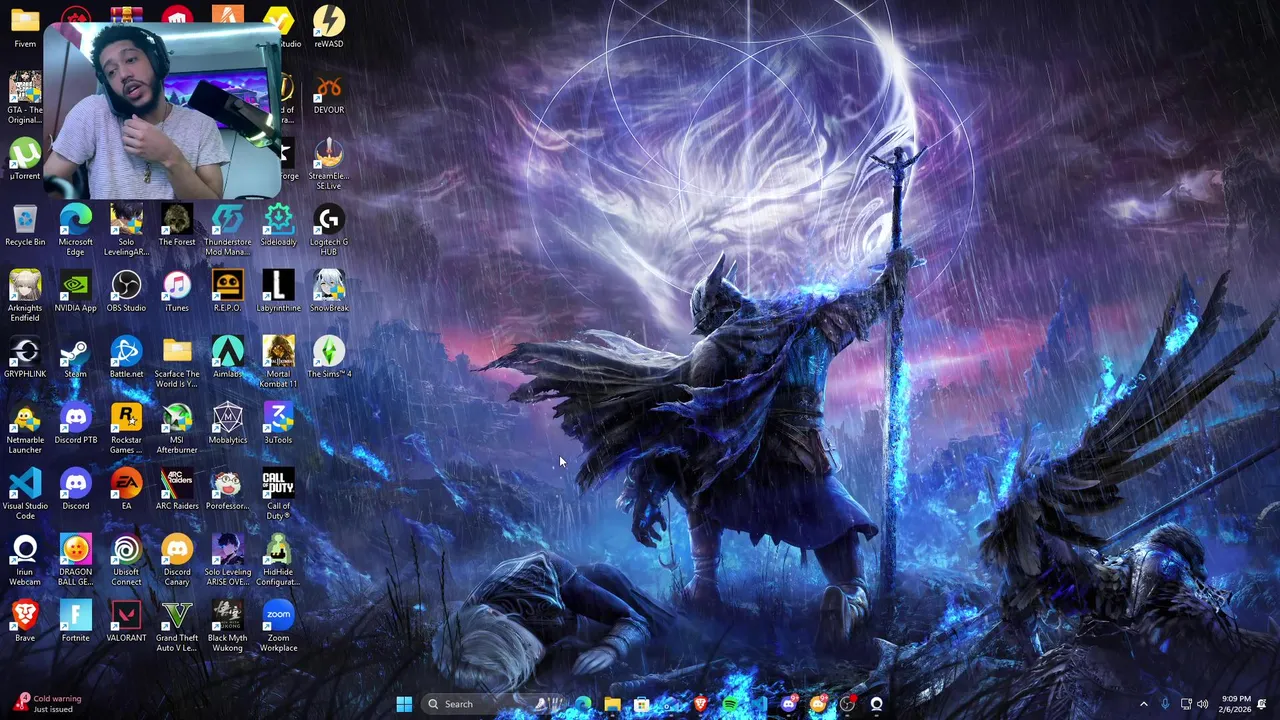Launch Call of Duty desktop shortcut

point(278,494)
